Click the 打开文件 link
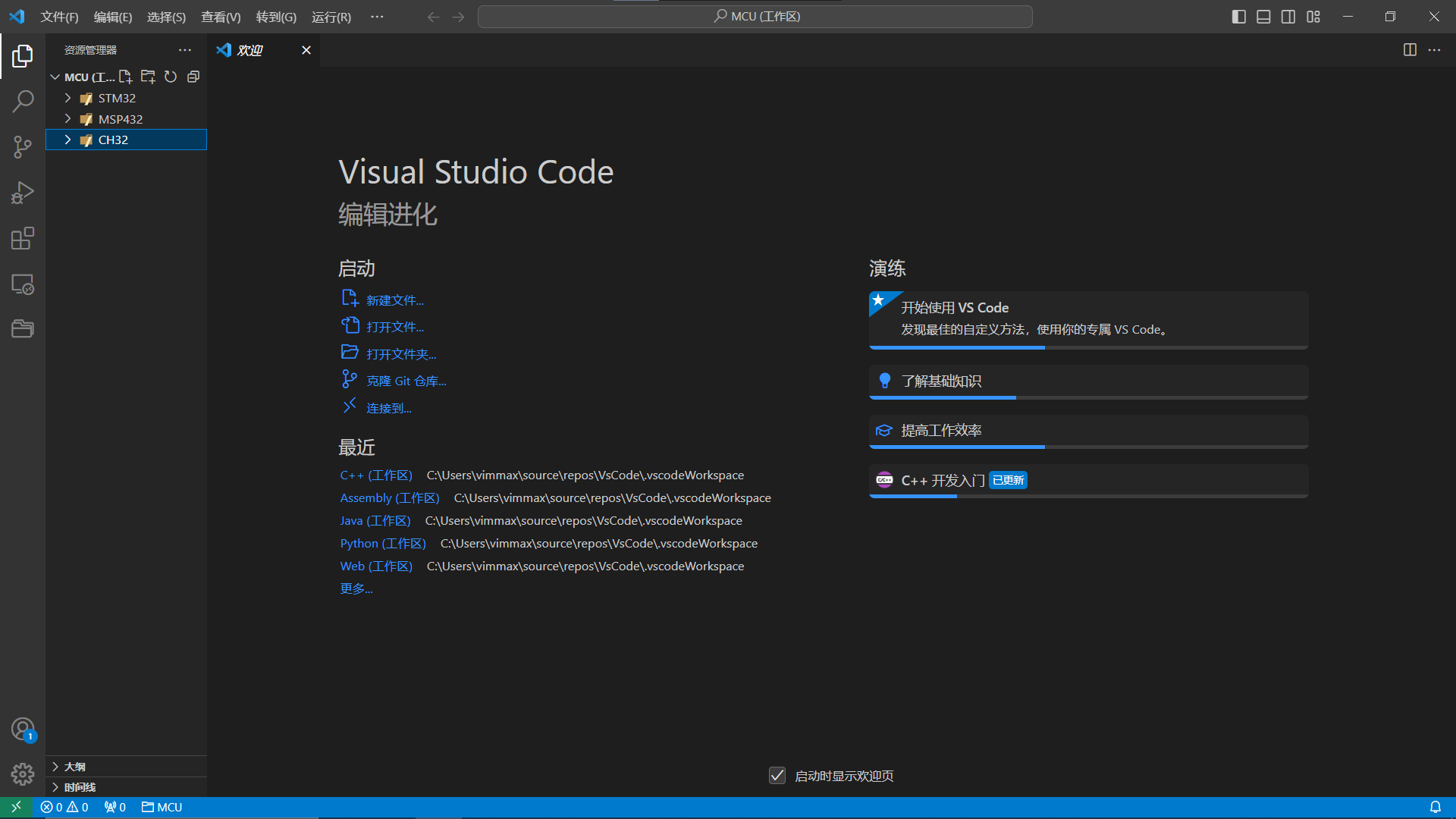Viewport: 1456px width, 819px height. pos(394,327)
